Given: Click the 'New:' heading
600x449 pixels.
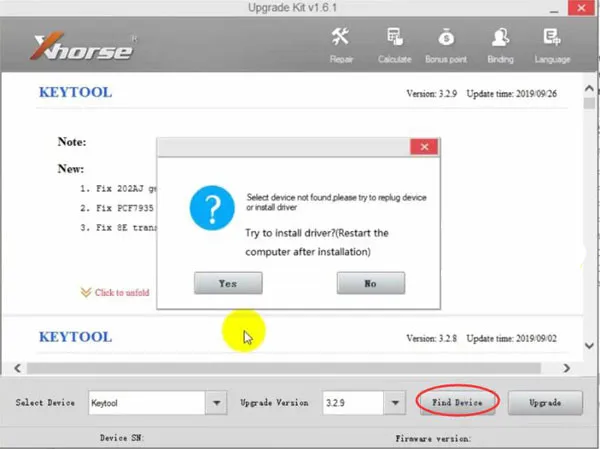Looking at the screenshot, I should [x=71, y=169].
